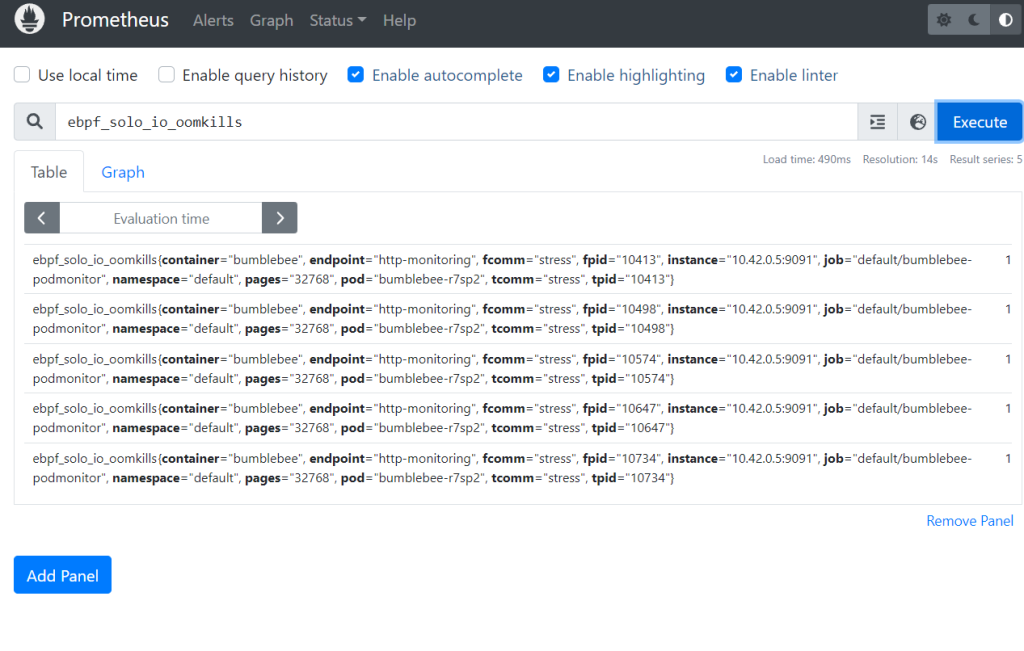Open the Alerts page

coord(213,20)
